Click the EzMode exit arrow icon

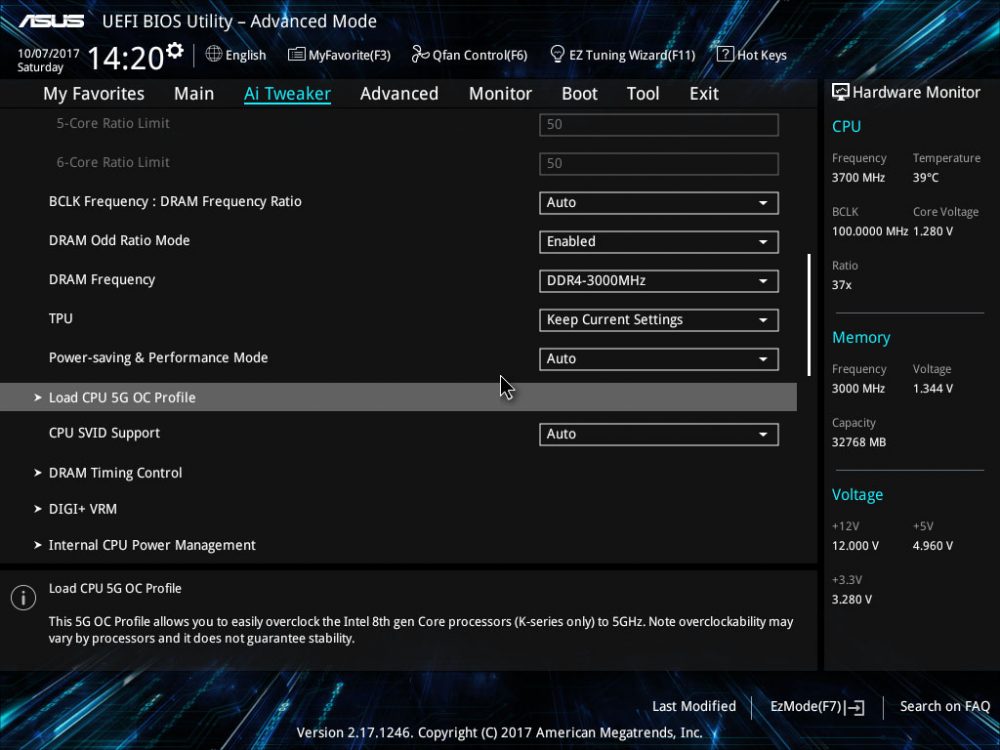tap(857, 707)
